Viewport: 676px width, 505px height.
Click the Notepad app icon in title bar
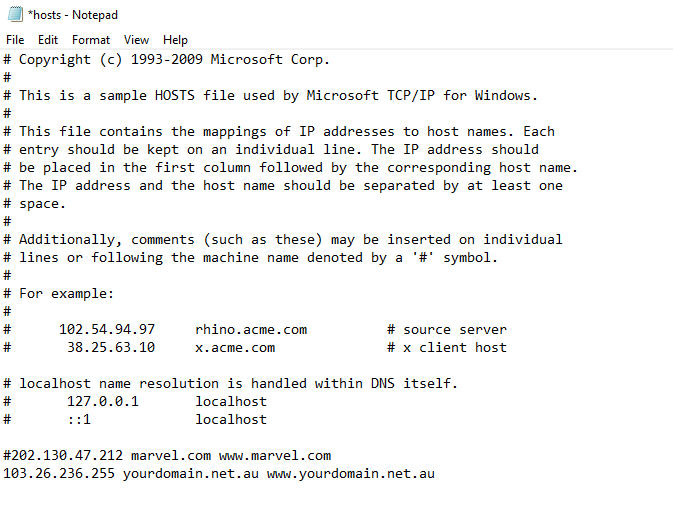click(x=15, y=14)
